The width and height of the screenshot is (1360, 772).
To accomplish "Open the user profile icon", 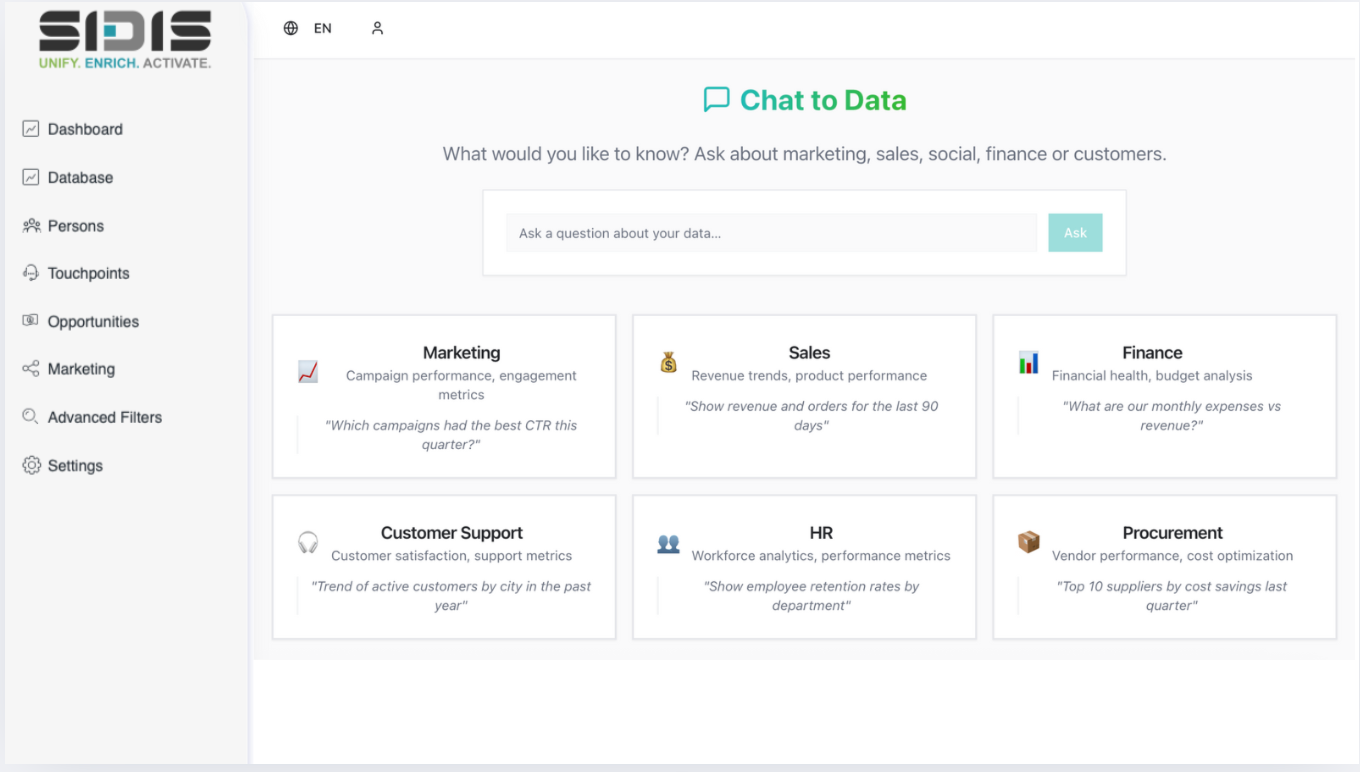I will (377, 28).
